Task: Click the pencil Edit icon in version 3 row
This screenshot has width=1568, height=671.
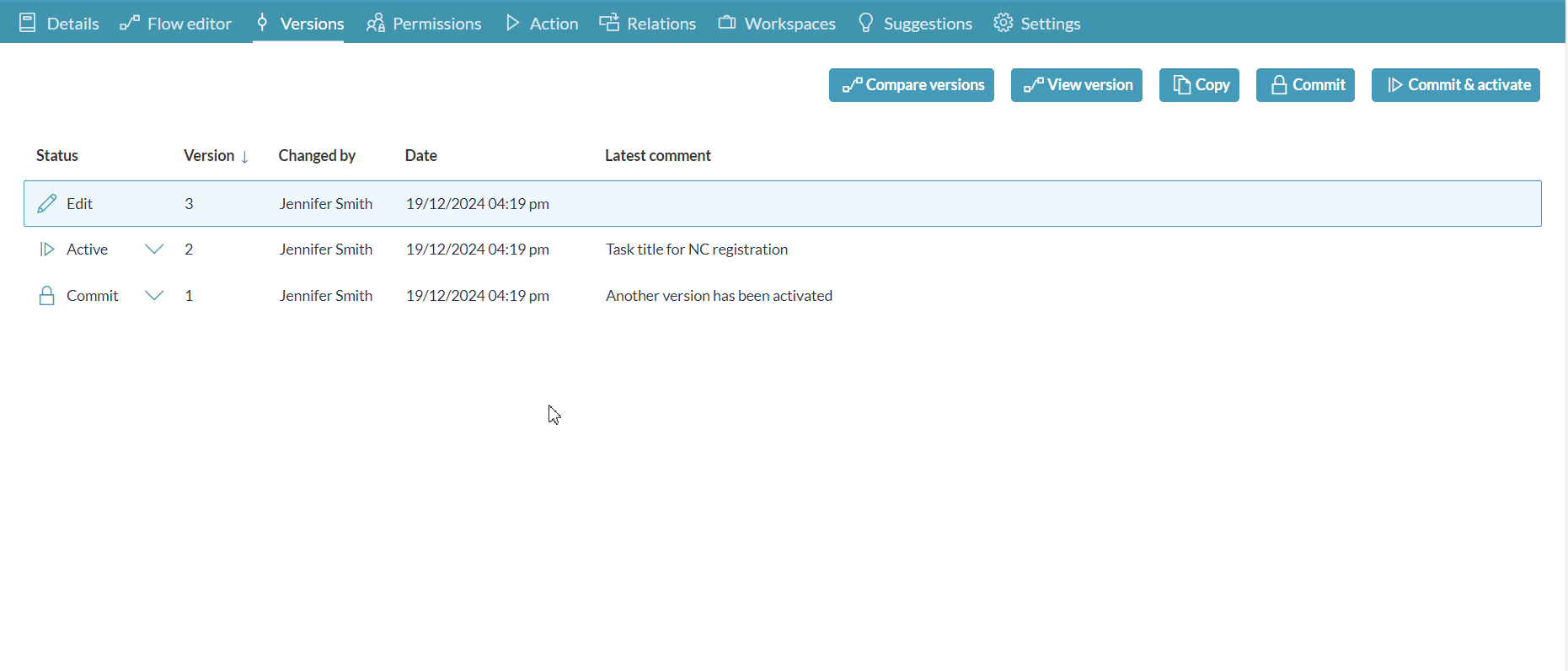Action: pyautogui.click(x=47, y=203)
